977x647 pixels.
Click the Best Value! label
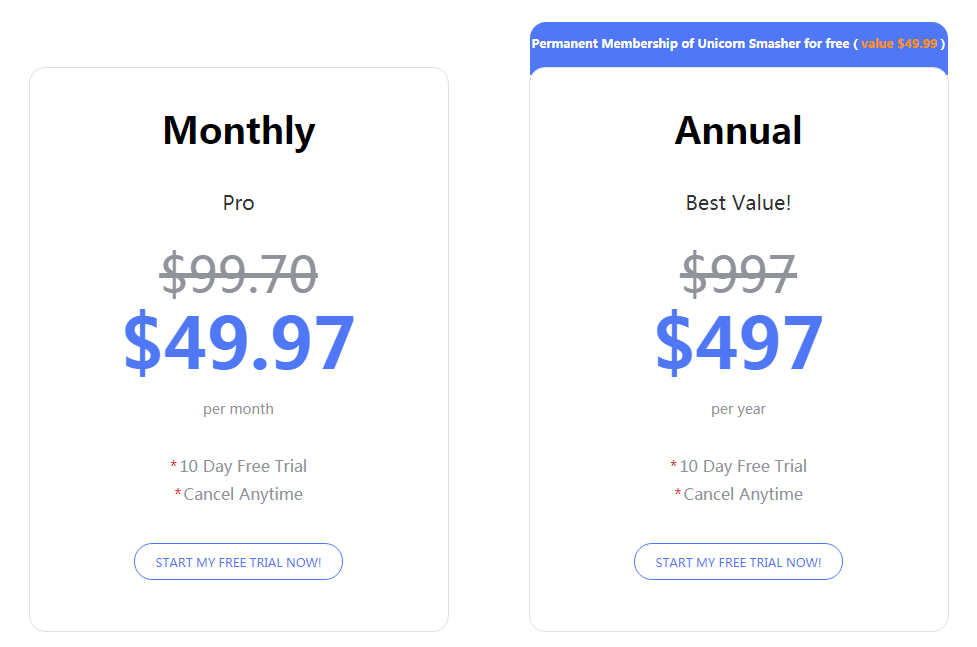click(x=738, y=203)
